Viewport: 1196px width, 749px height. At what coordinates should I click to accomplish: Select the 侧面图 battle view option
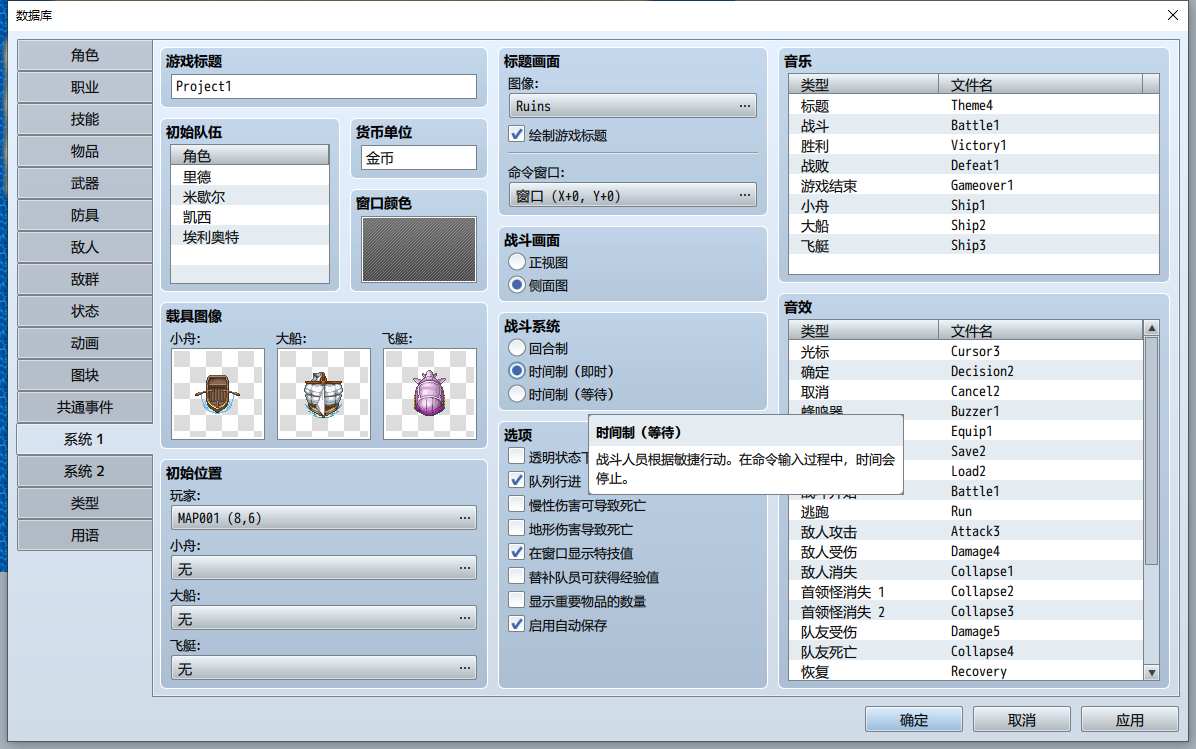click(517, 284)
